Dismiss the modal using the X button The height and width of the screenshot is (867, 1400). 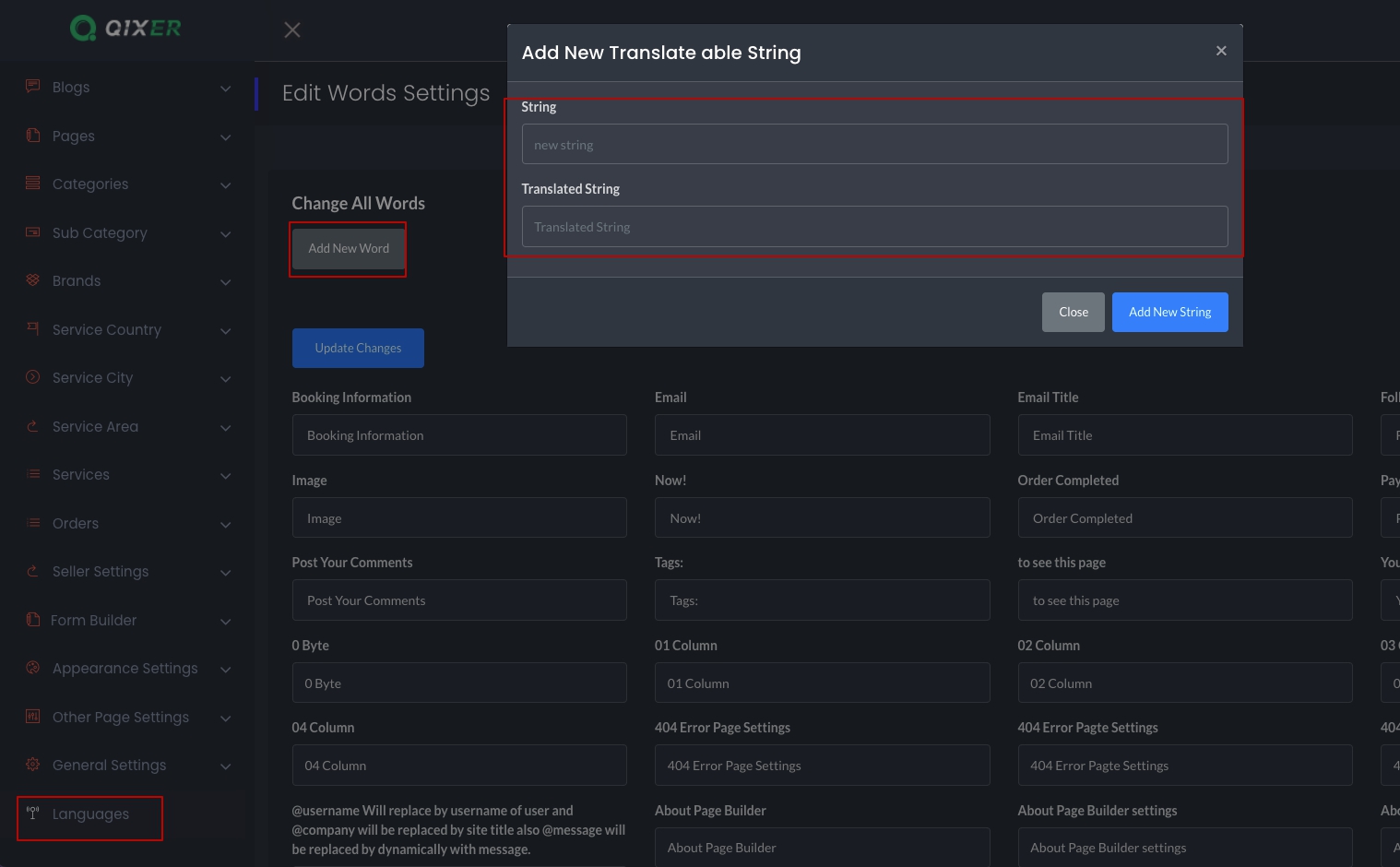click(1221, 52)
